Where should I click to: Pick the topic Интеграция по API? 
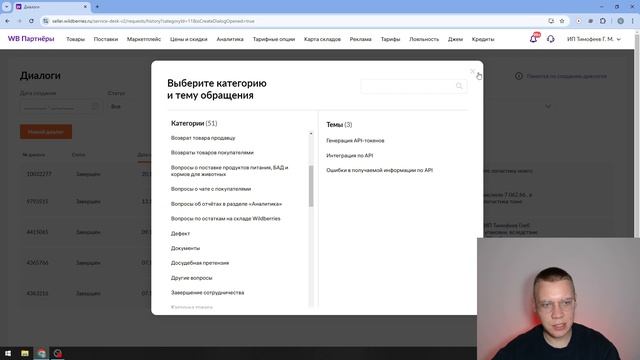[349, 156]
